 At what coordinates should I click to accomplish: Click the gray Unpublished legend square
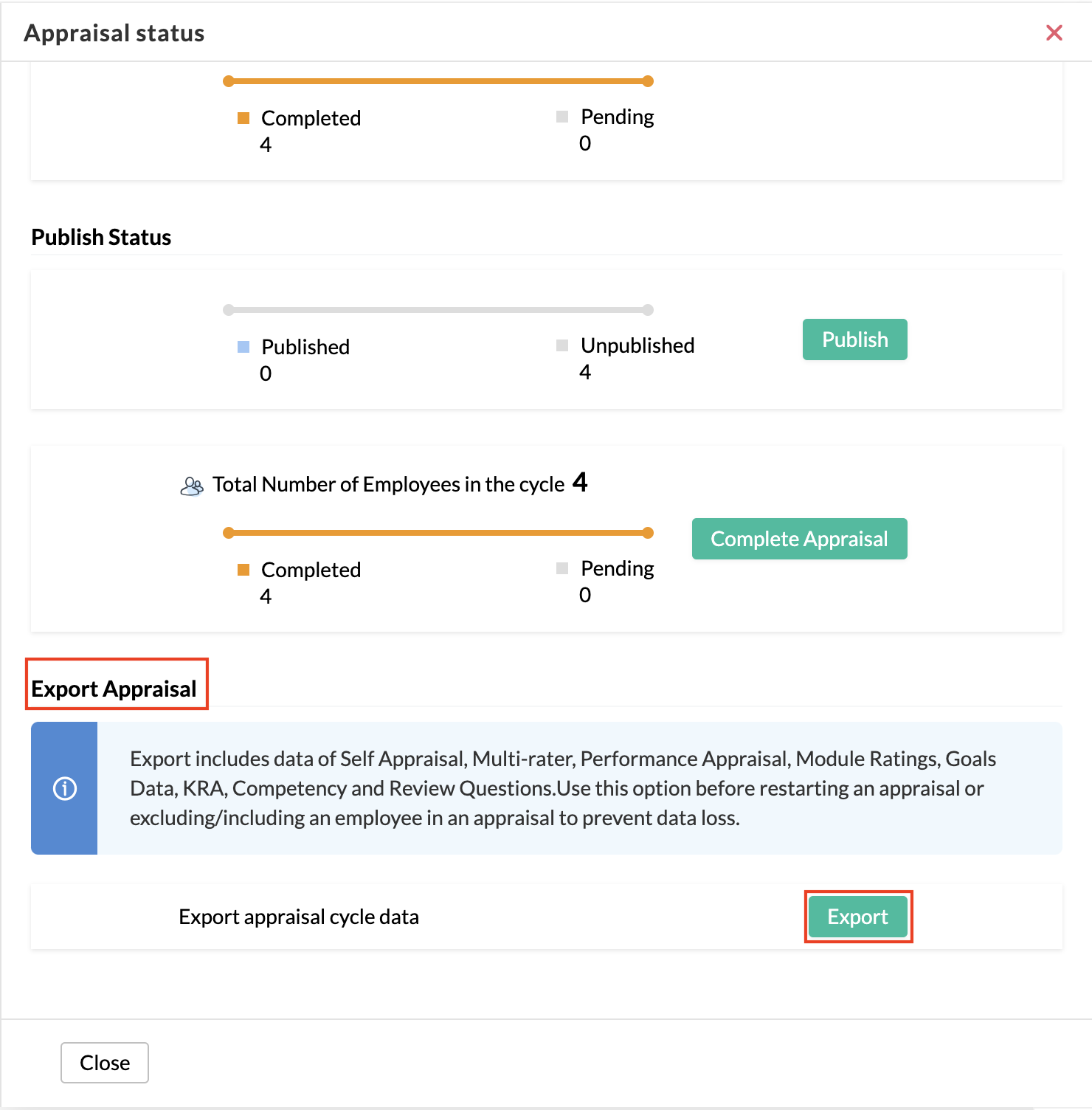click(x=562, y=345)
